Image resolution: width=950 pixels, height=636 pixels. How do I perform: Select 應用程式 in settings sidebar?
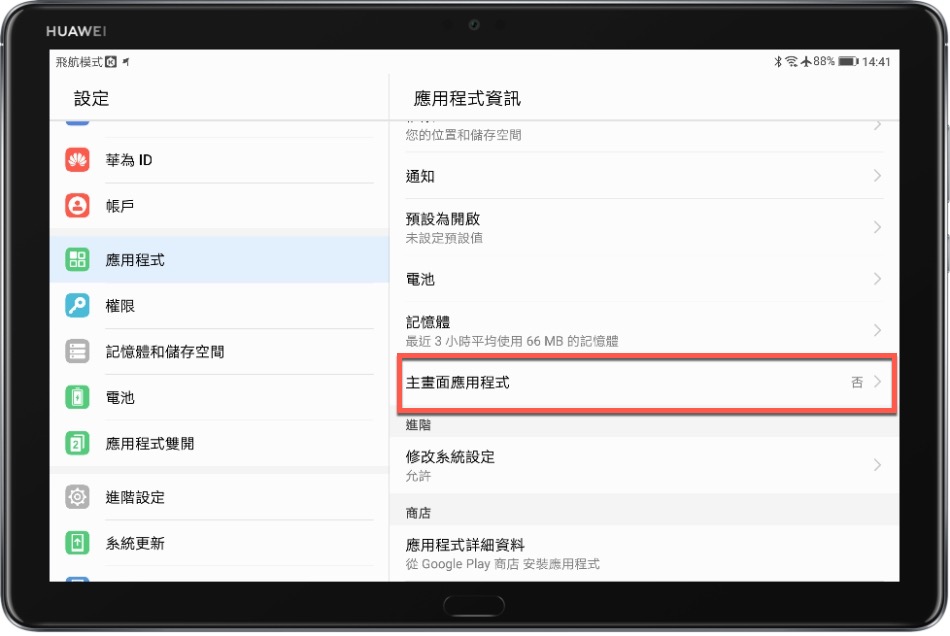pyautogui.click(x=220, y=260)
